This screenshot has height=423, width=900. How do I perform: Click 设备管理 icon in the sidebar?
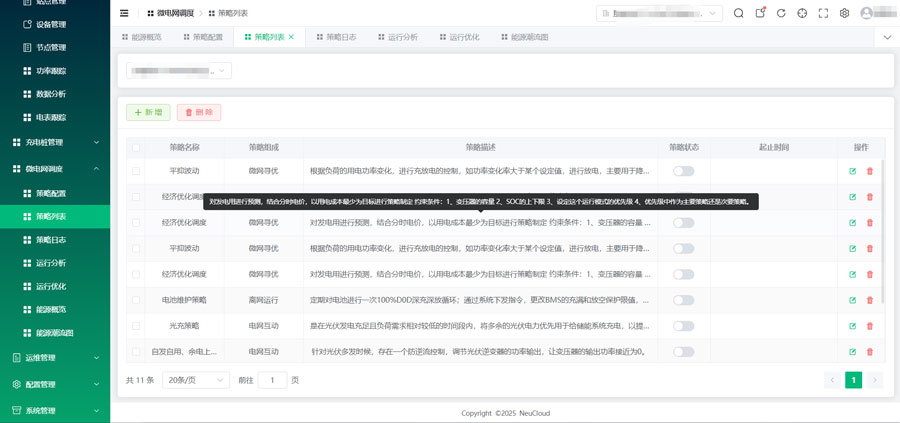26,24
